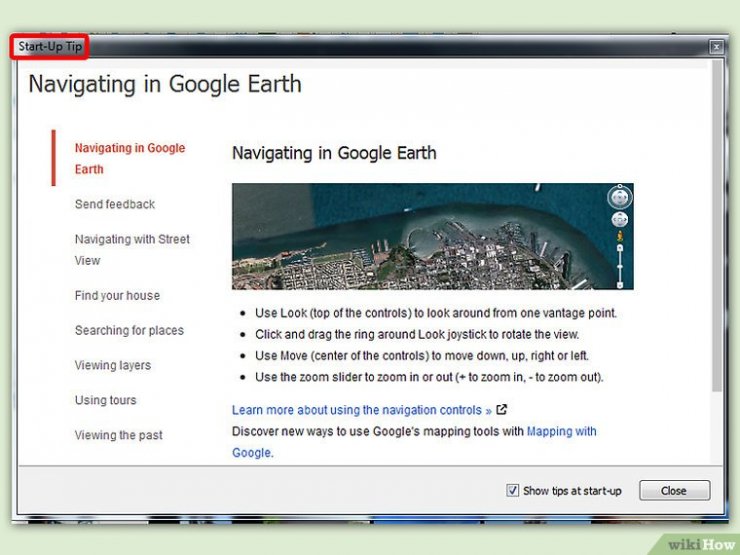This screenshot has height=555, width=740.
Task: Click the large Navigating in Google Earth page title
Action: pyautogui.click(x=165, y=85)
